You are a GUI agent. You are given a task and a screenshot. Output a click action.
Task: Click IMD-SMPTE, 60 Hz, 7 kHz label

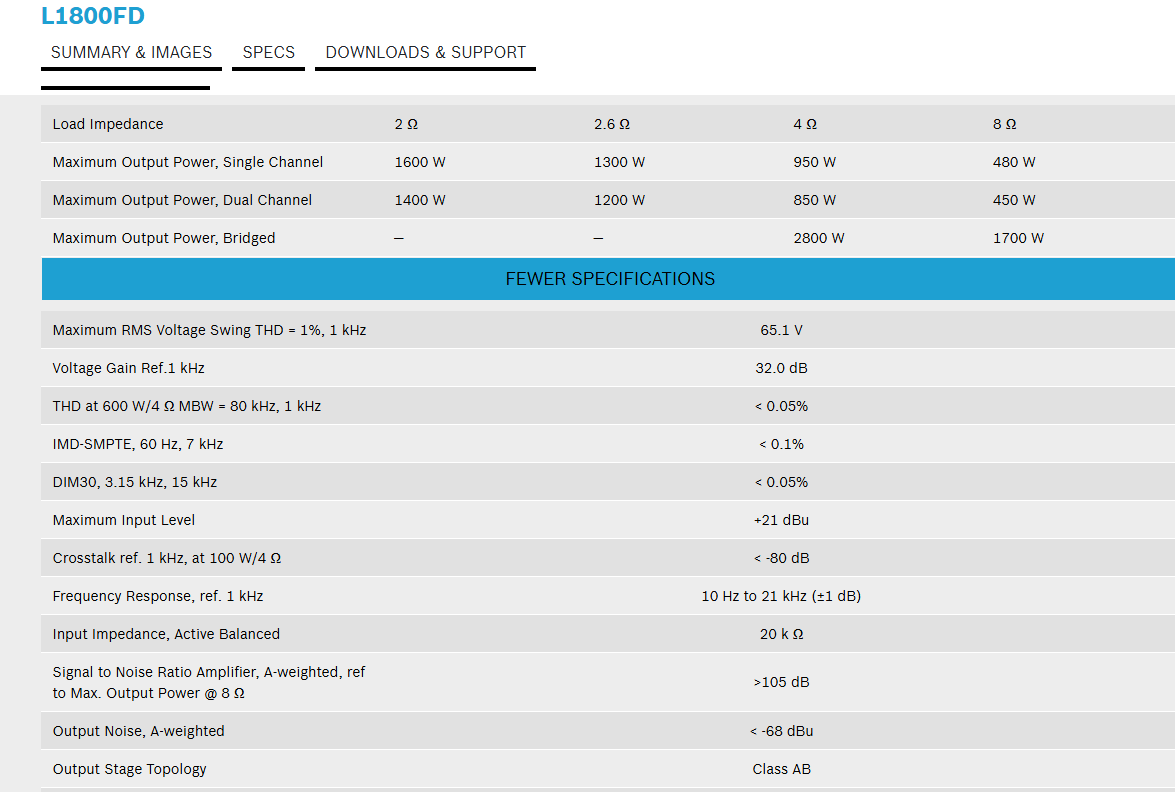click(x=138, y=444)
